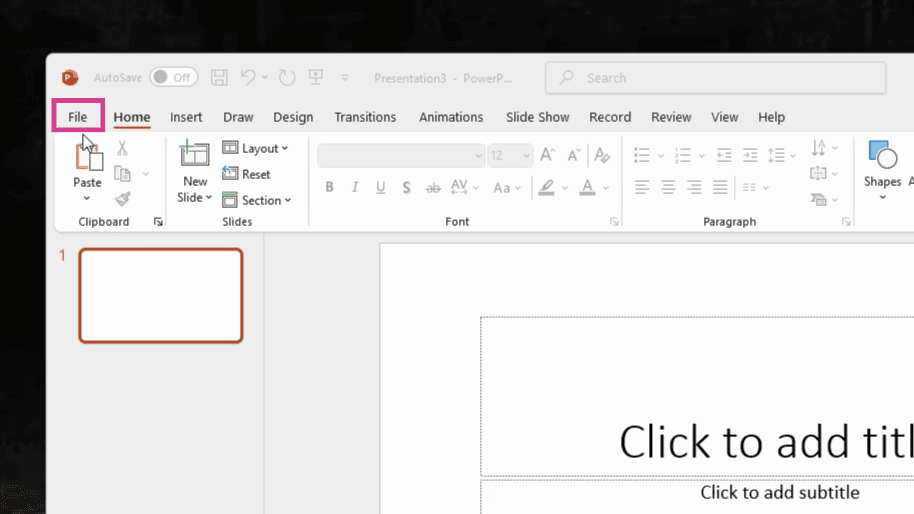Screen dimensions: 914x514
Task: Open the Undo history dropdown arrow
Action: click(265, 77)
